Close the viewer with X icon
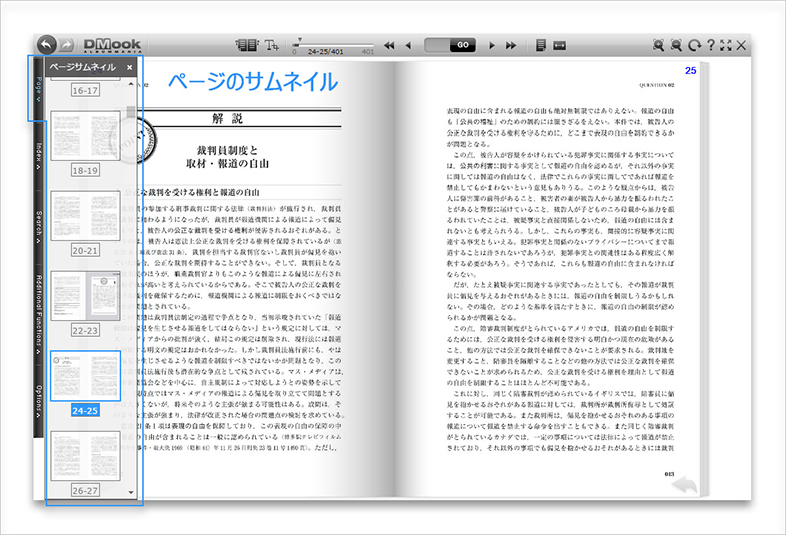This screenshot has width=786, height=535. 741,45
